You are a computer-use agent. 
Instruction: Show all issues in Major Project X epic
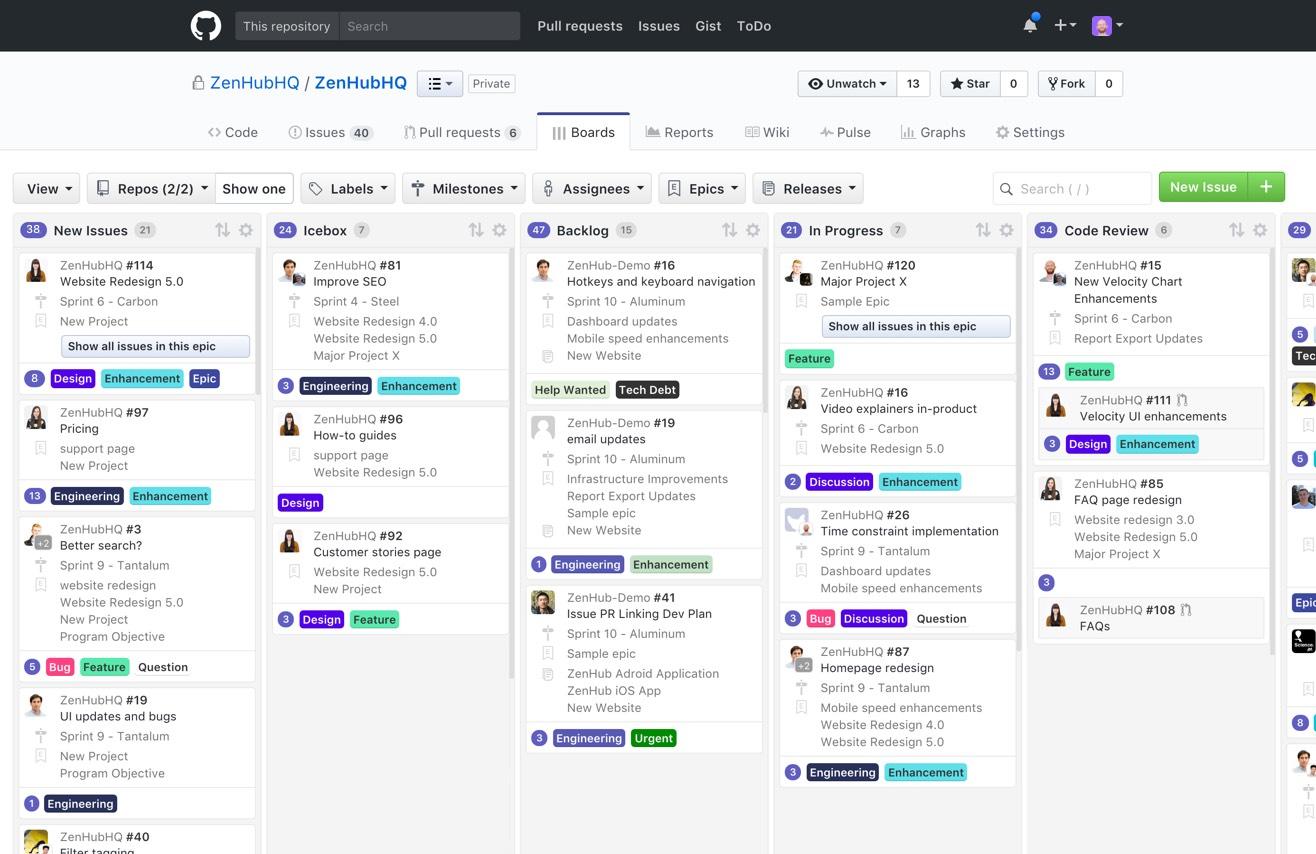(916, 326)
